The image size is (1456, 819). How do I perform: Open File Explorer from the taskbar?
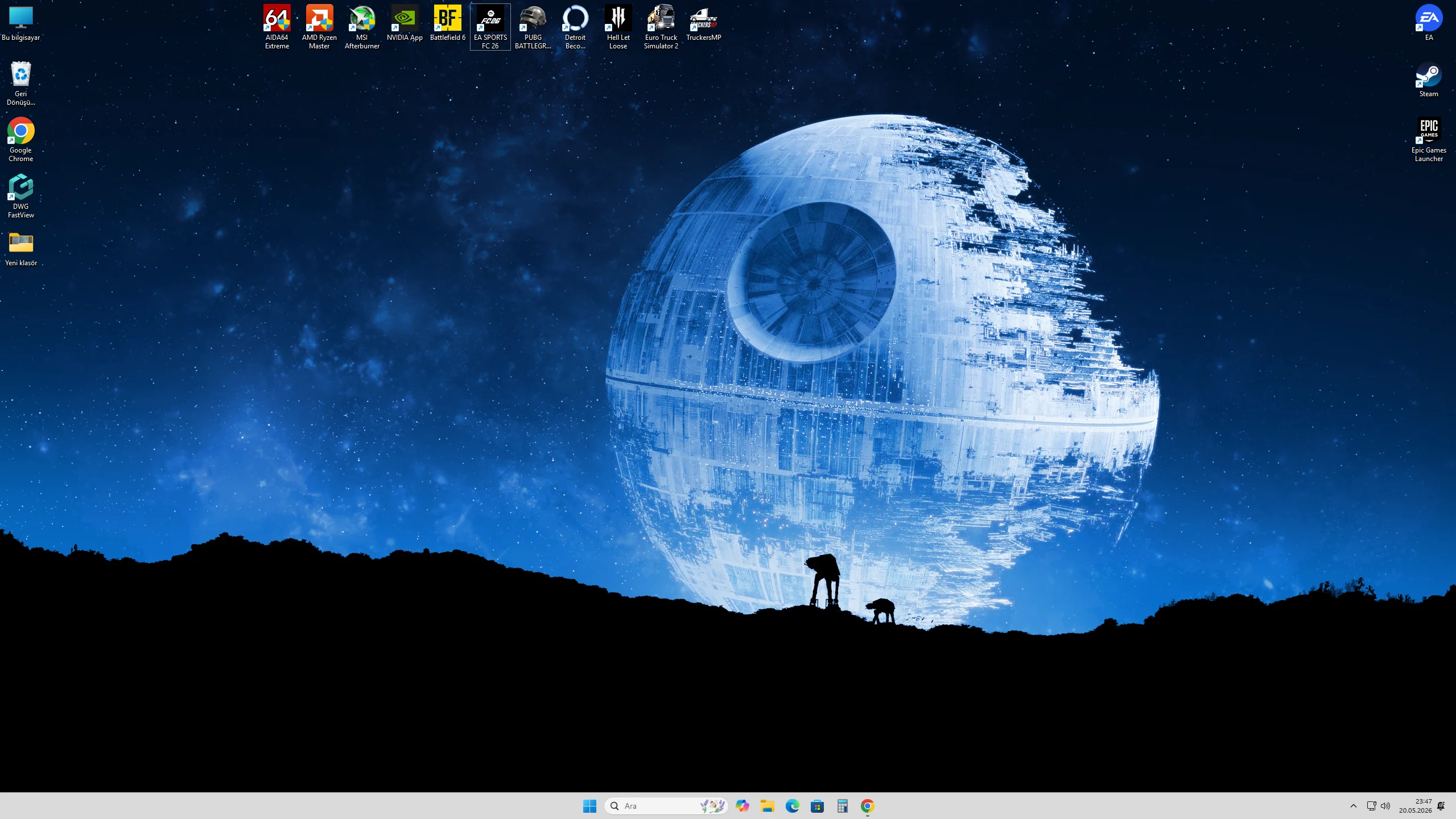[768, 806]
